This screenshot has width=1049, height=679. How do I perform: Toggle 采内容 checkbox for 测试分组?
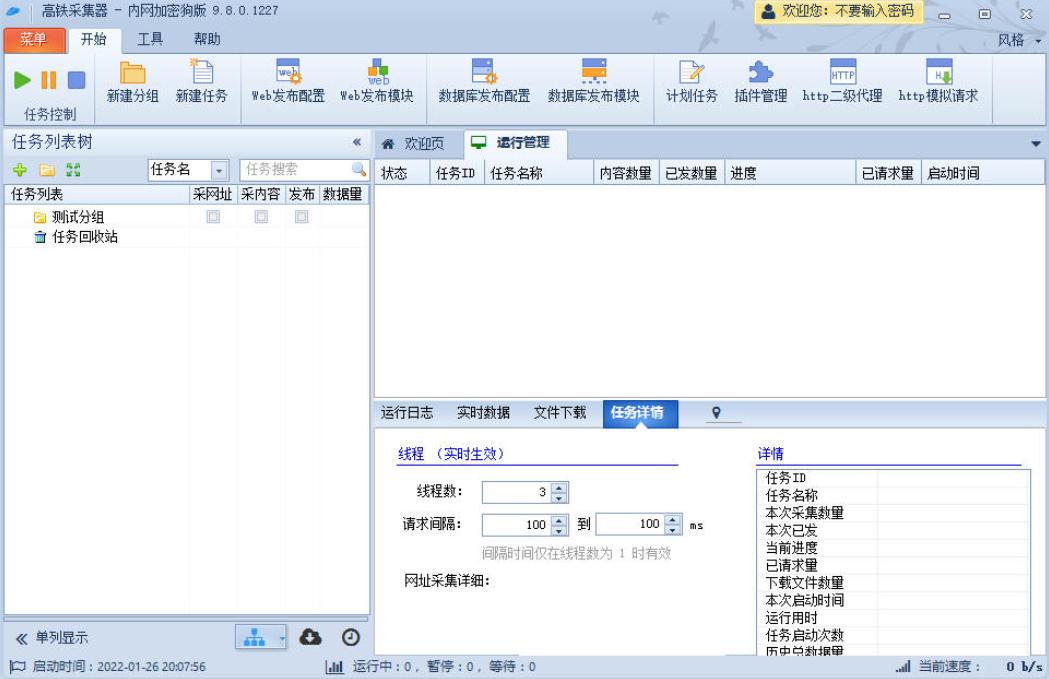click(x=261, y=216)
